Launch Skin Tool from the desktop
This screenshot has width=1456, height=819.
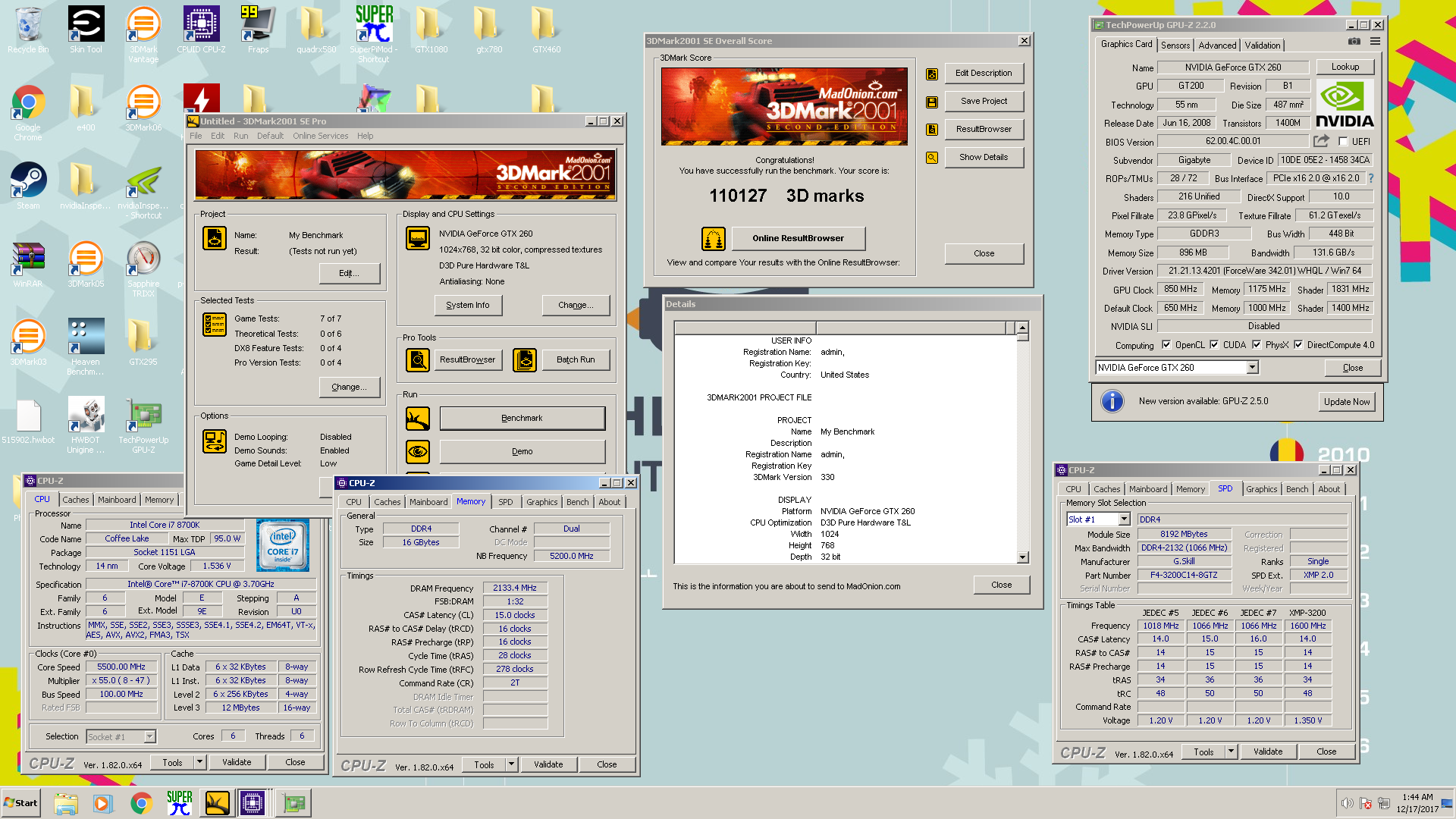[86, 30]
